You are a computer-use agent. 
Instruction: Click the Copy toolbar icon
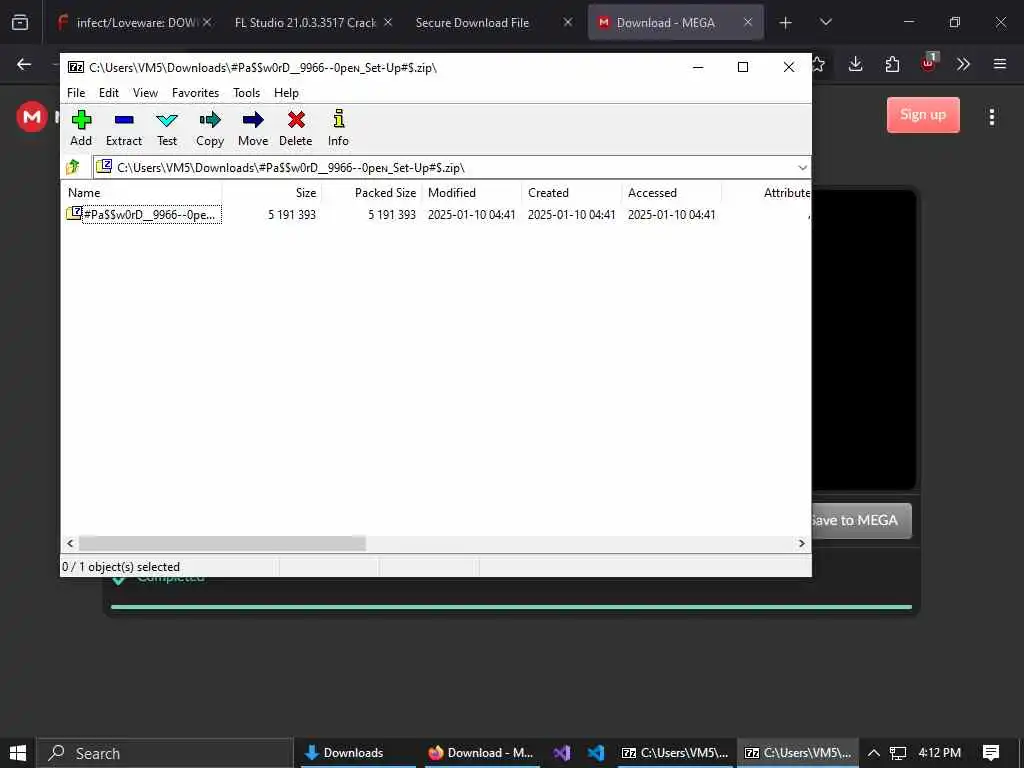click(x=210, y=128)
